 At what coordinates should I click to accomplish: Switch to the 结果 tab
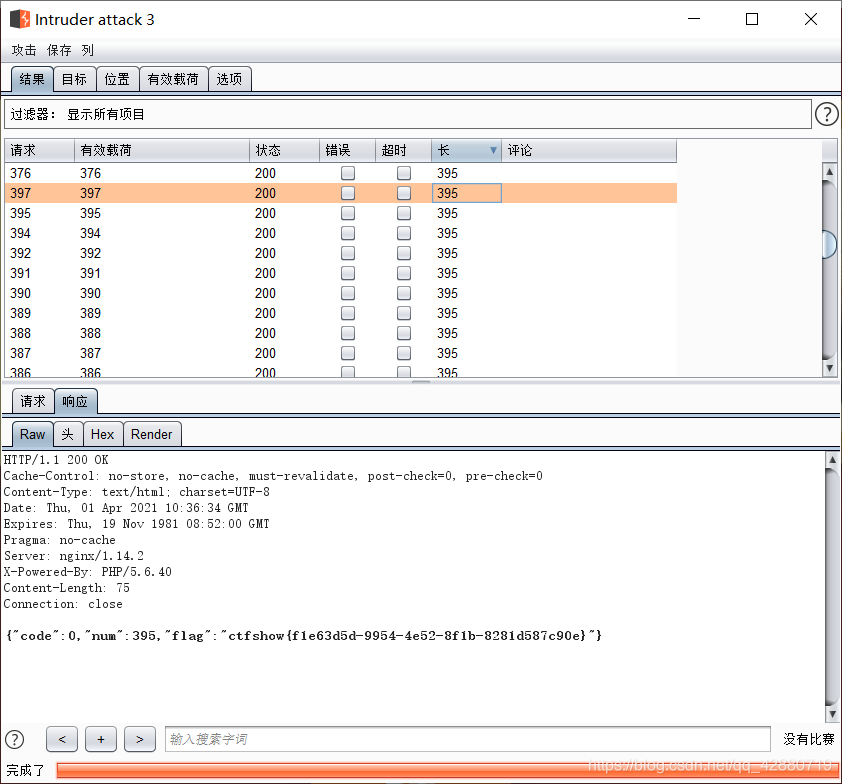pos(32,79)
